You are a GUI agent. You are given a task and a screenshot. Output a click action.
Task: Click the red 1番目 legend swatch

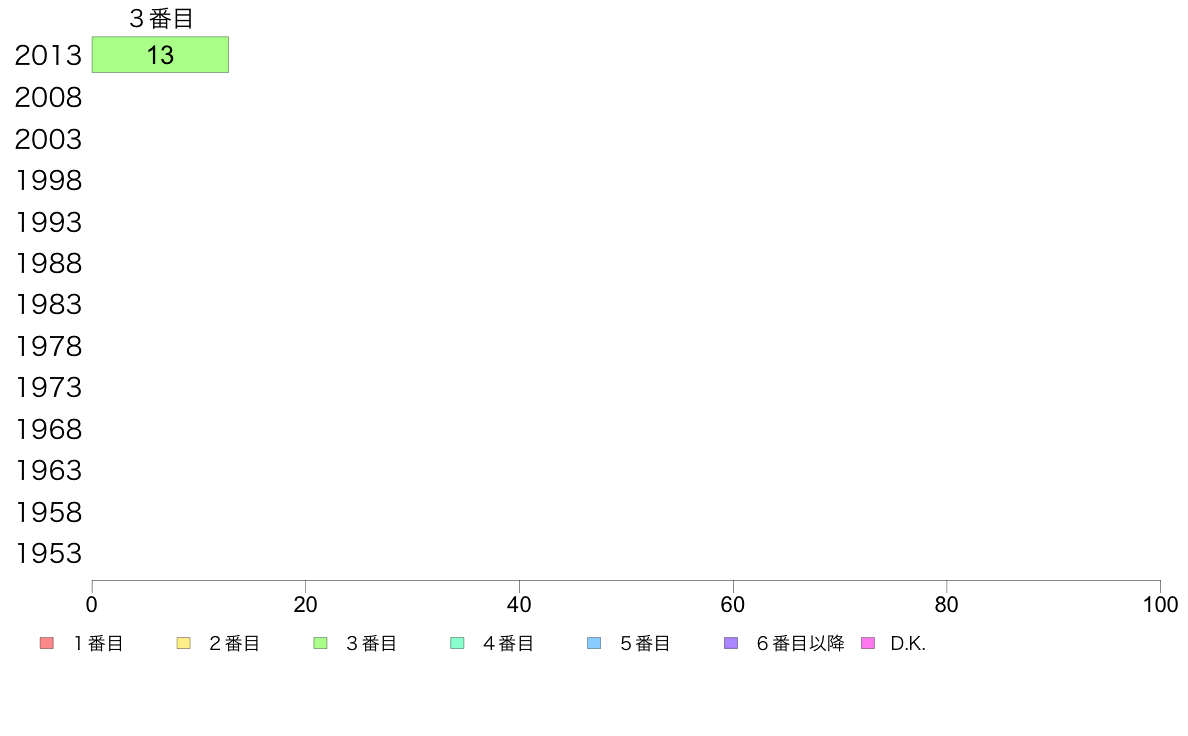(x=47, y=643)
